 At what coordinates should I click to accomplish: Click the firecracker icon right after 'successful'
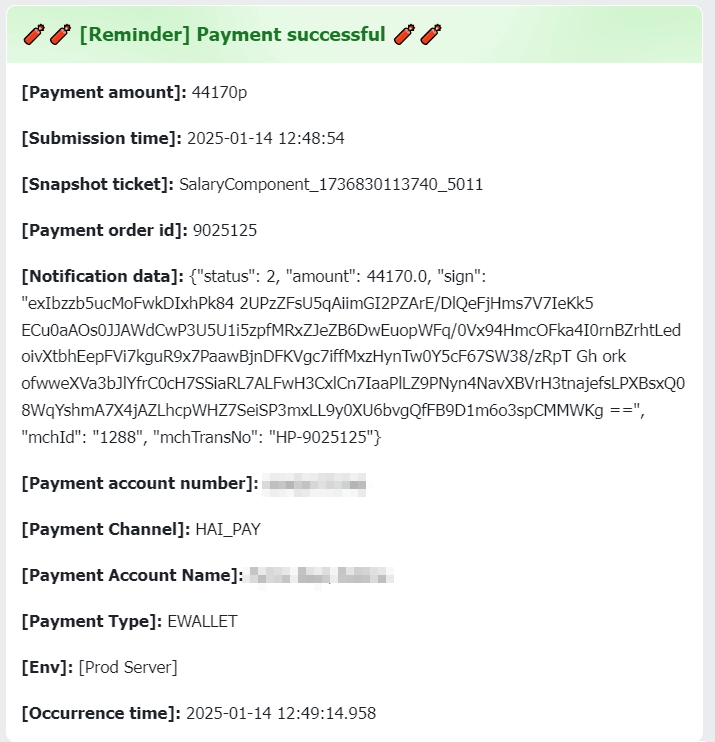pos(405,35)
